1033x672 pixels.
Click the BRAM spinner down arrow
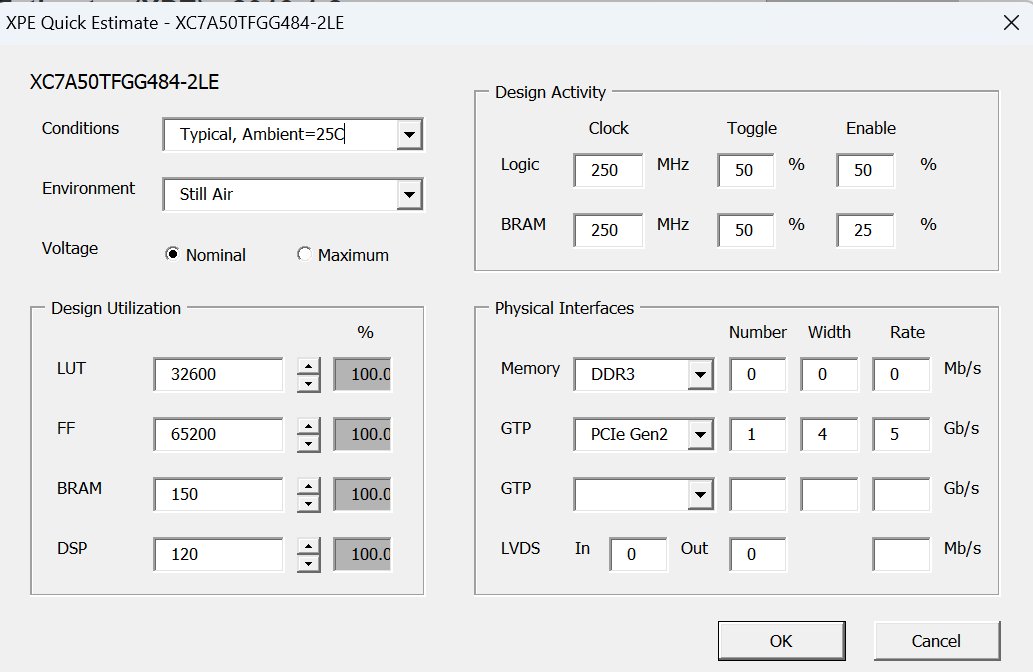(309, 503)
